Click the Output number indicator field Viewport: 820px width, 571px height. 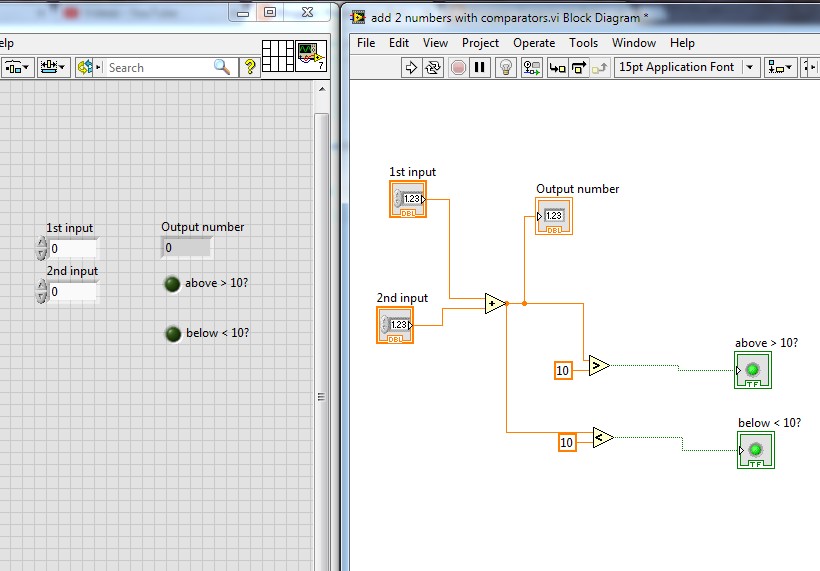pyautogui.click(x=186, y=247)
